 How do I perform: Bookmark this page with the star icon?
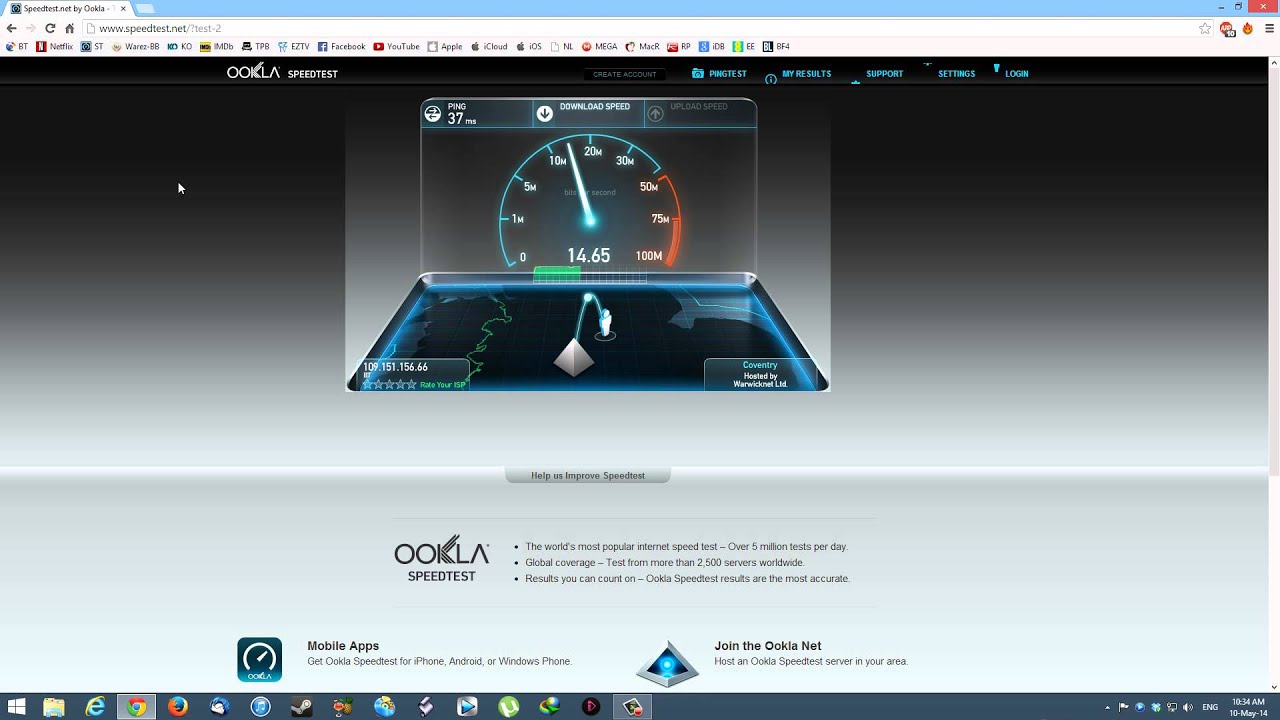pos(1205,28)
